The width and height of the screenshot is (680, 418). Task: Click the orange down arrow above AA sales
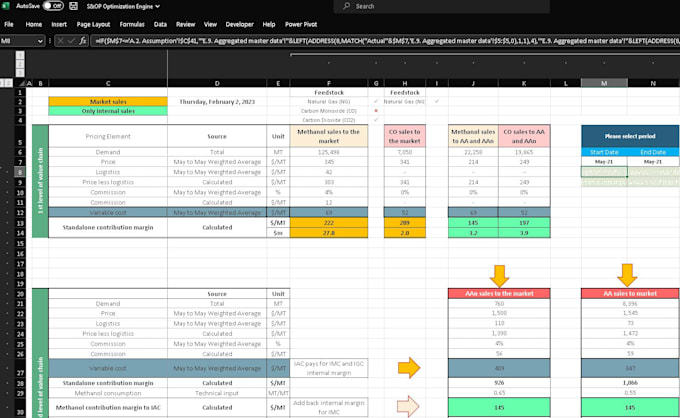pos(628,275)
